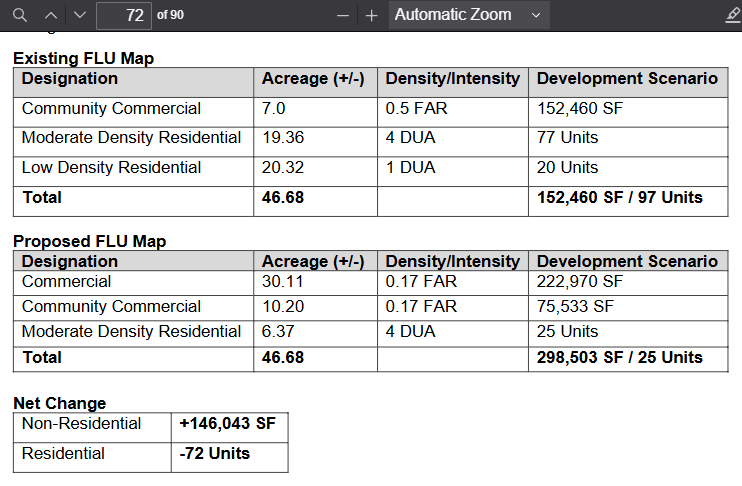742x486 pixels.
Task: Click acreage value '6.37'
Action: 278,331
